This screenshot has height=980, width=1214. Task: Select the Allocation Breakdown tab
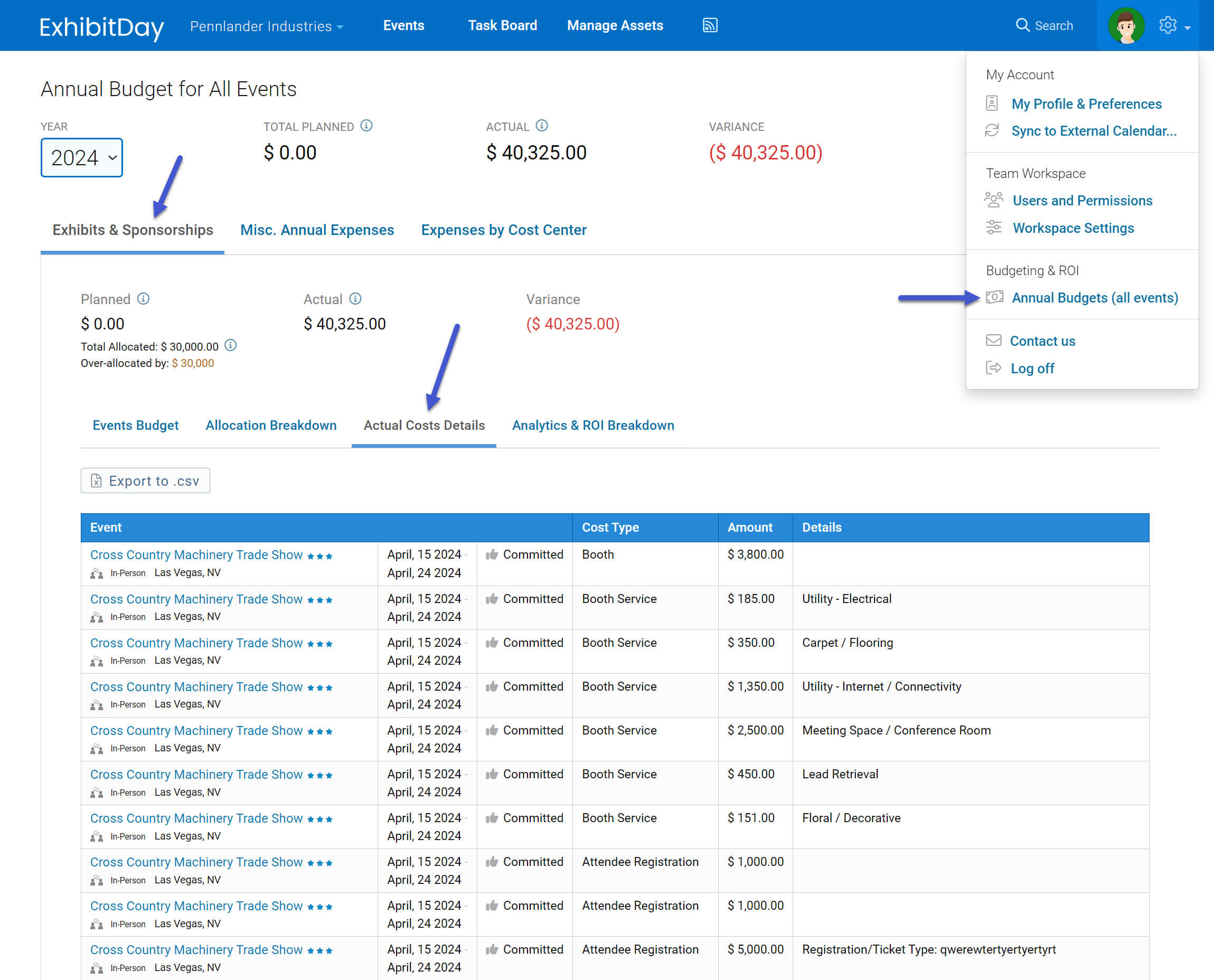270,425
